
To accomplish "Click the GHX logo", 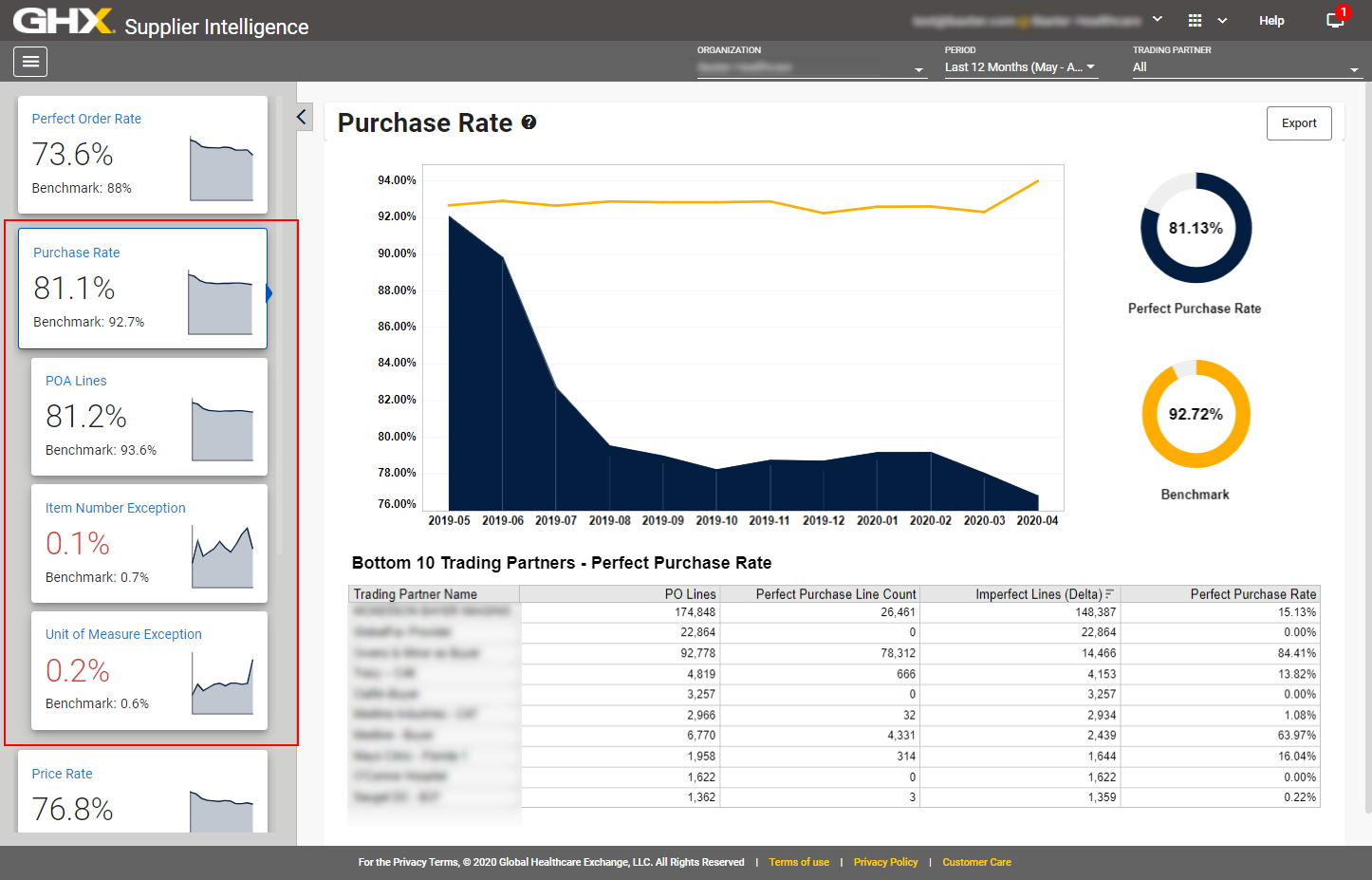I will point(64,21).
